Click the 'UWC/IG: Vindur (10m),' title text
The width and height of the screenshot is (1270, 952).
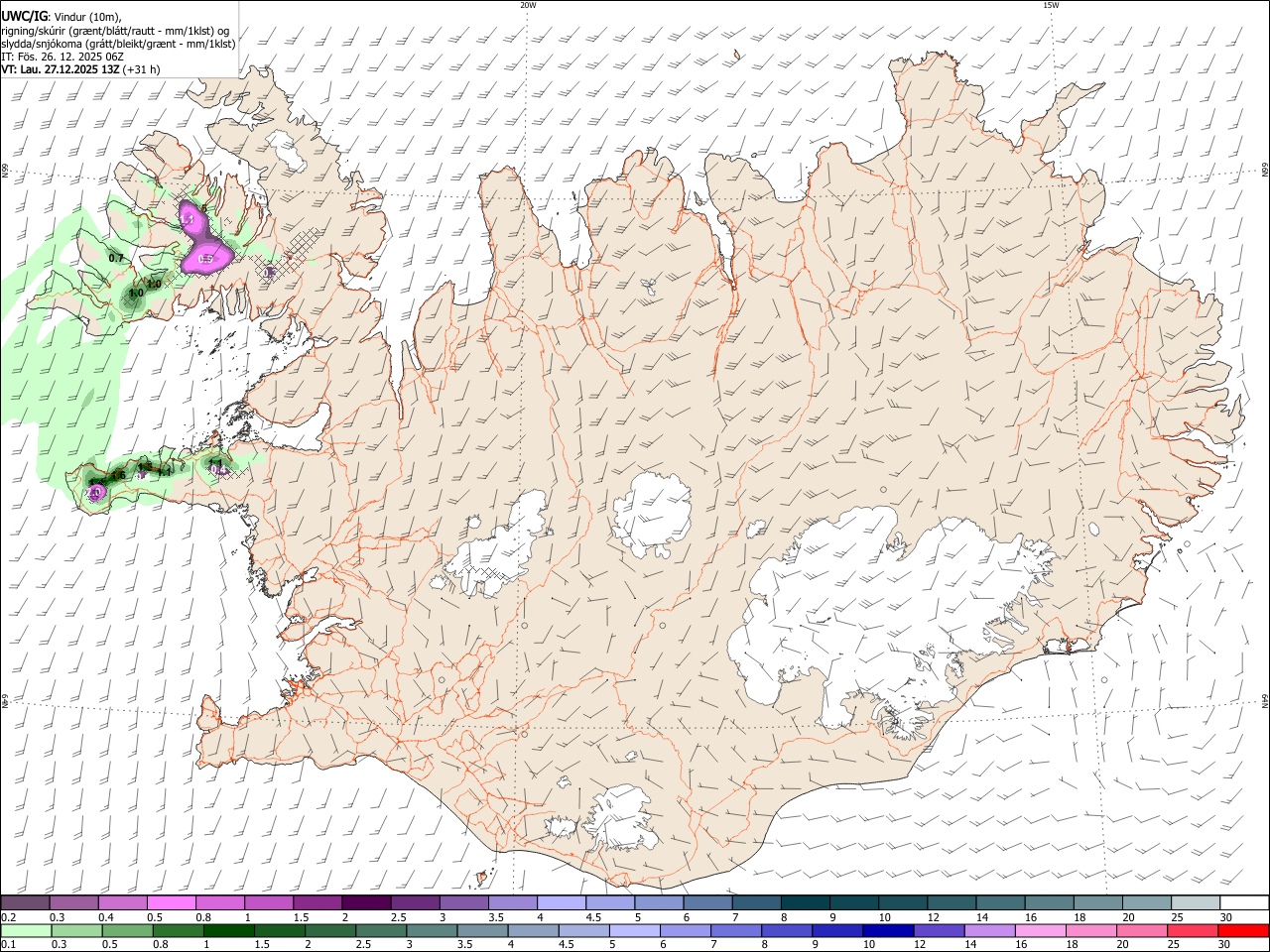(61, 15)
